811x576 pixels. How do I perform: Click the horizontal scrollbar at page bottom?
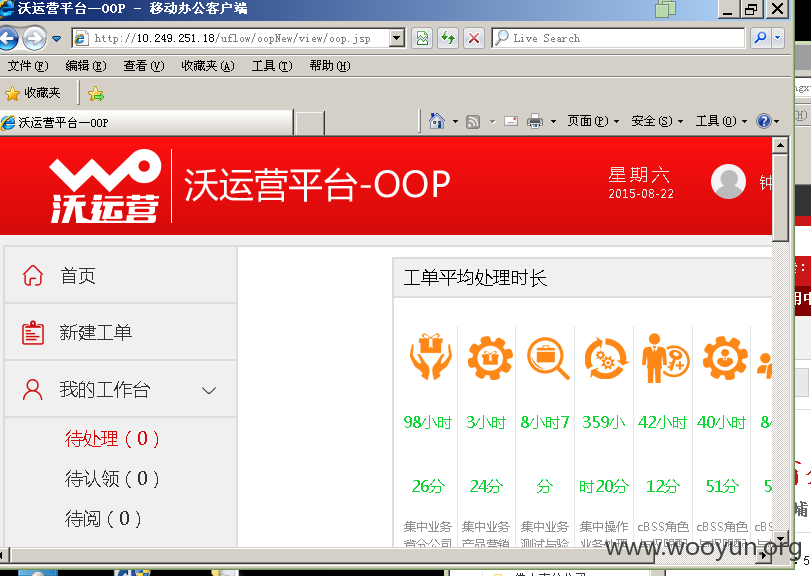(x=385, y=556)
